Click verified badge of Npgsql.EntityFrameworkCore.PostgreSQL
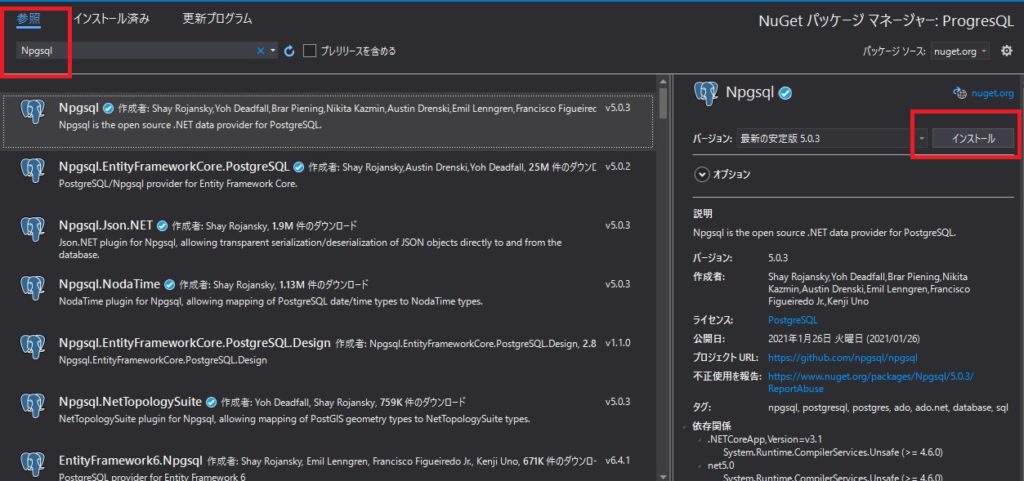This screenshot has height=481, width=1024. pyautogui.click(x=298, y=167)
